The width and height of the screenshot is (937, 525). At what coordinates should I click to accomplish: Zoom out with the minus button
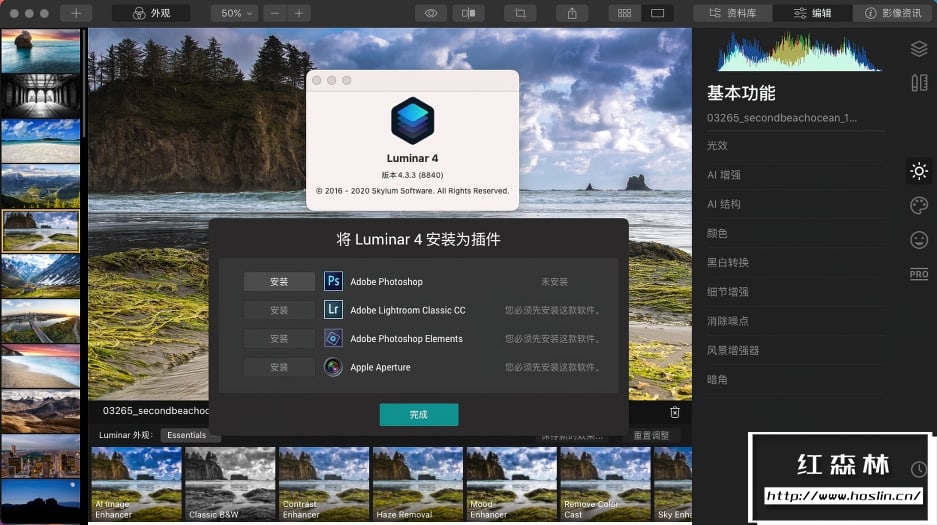pos(275,13)
